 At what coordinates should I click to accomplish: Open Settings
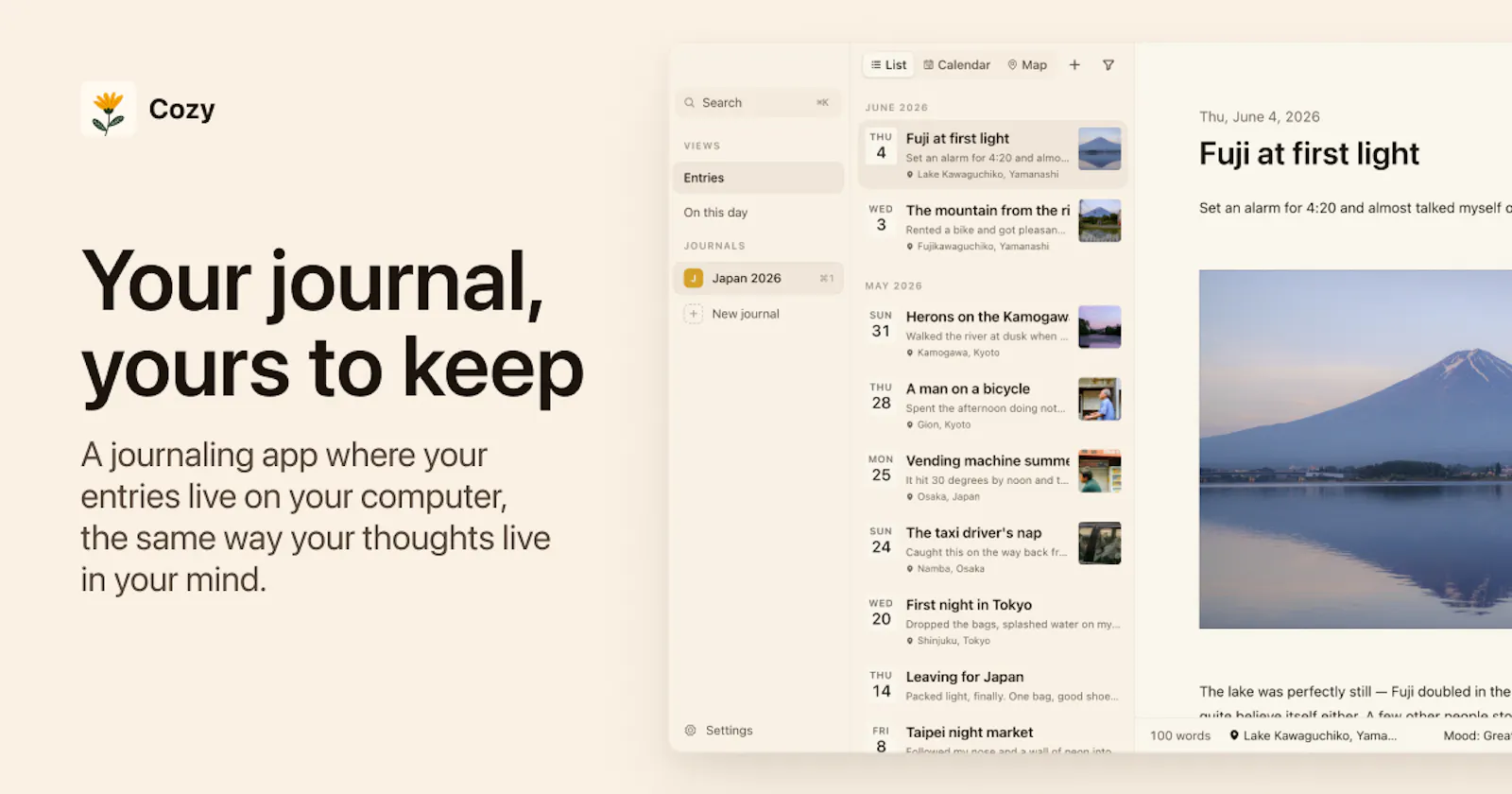point(719,731)
